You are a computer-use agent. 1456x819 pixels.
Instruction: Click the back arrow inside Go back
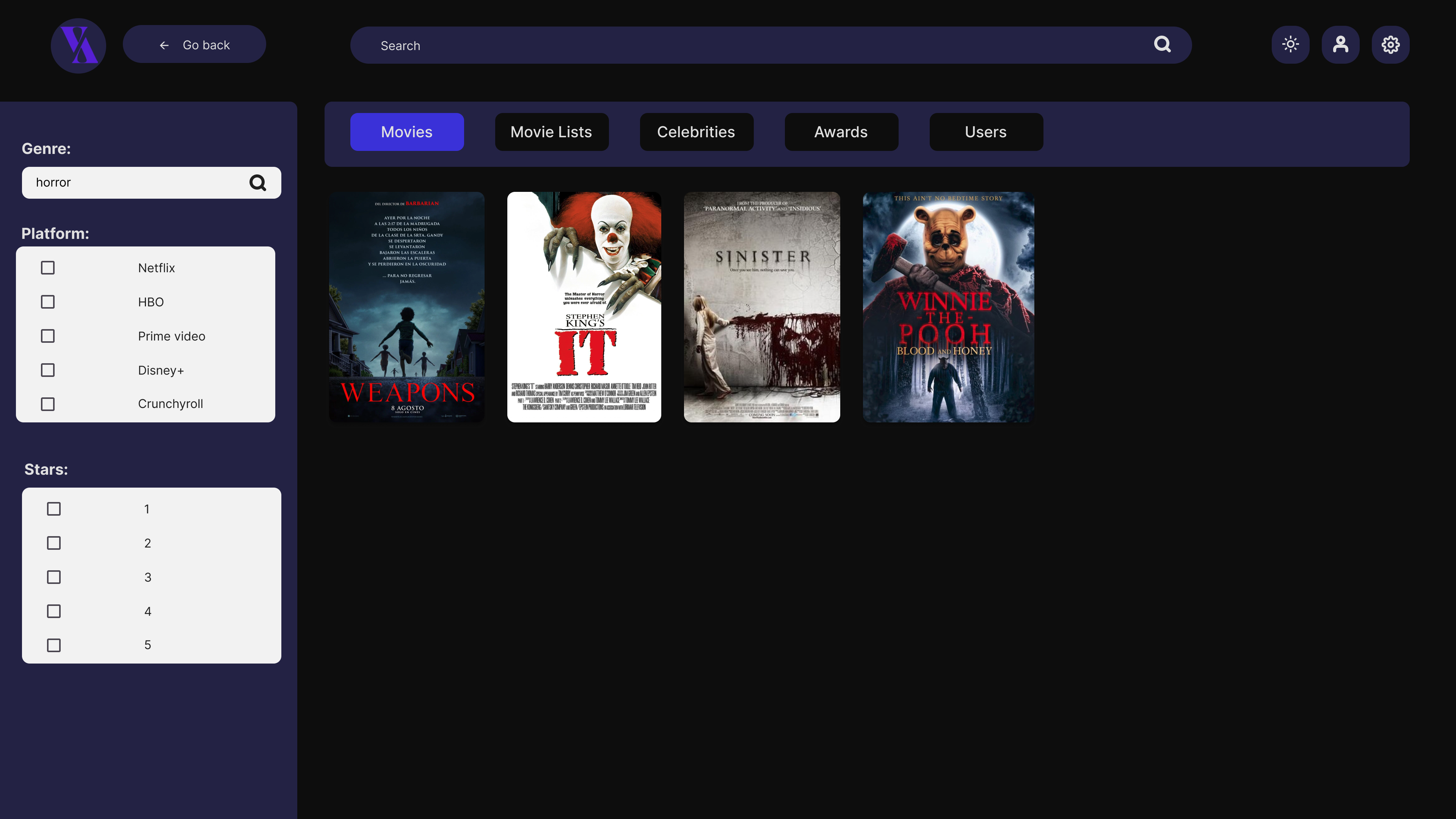tap(165, 45)
